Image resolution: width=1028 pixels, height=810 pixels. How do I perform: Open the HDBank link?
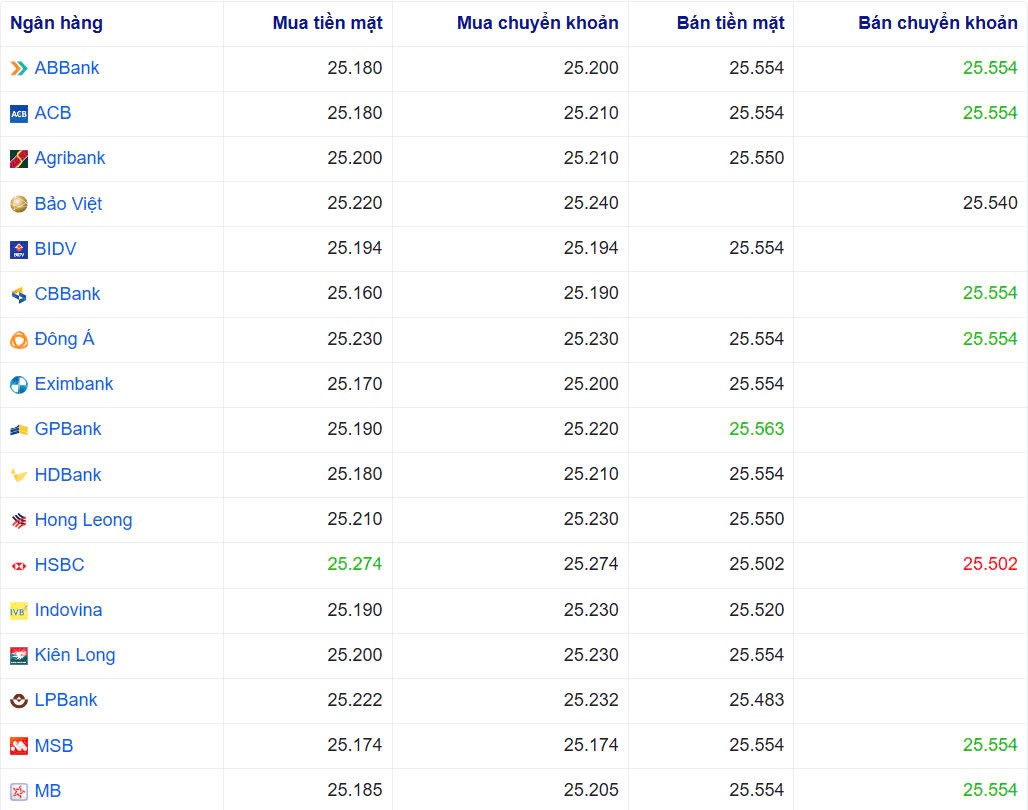tap(68, 475)
